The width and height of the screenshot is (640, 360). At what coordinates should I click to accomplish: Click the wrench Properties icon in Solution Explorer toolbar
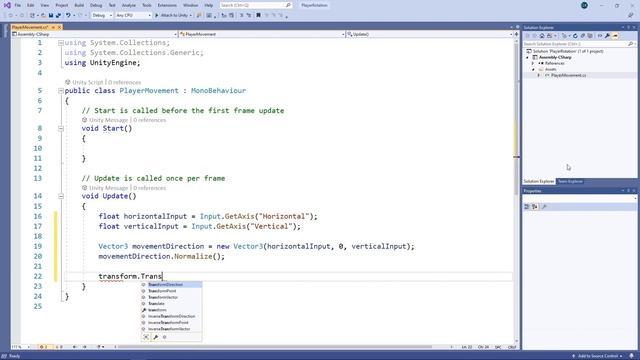tap(607, 36)
